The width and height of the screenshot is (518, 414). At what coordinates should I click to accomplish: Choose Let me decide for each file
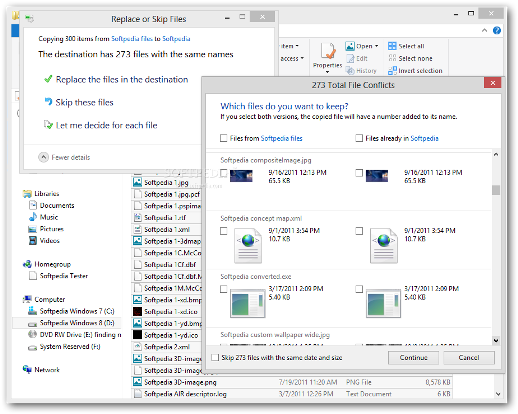(107, 125)
